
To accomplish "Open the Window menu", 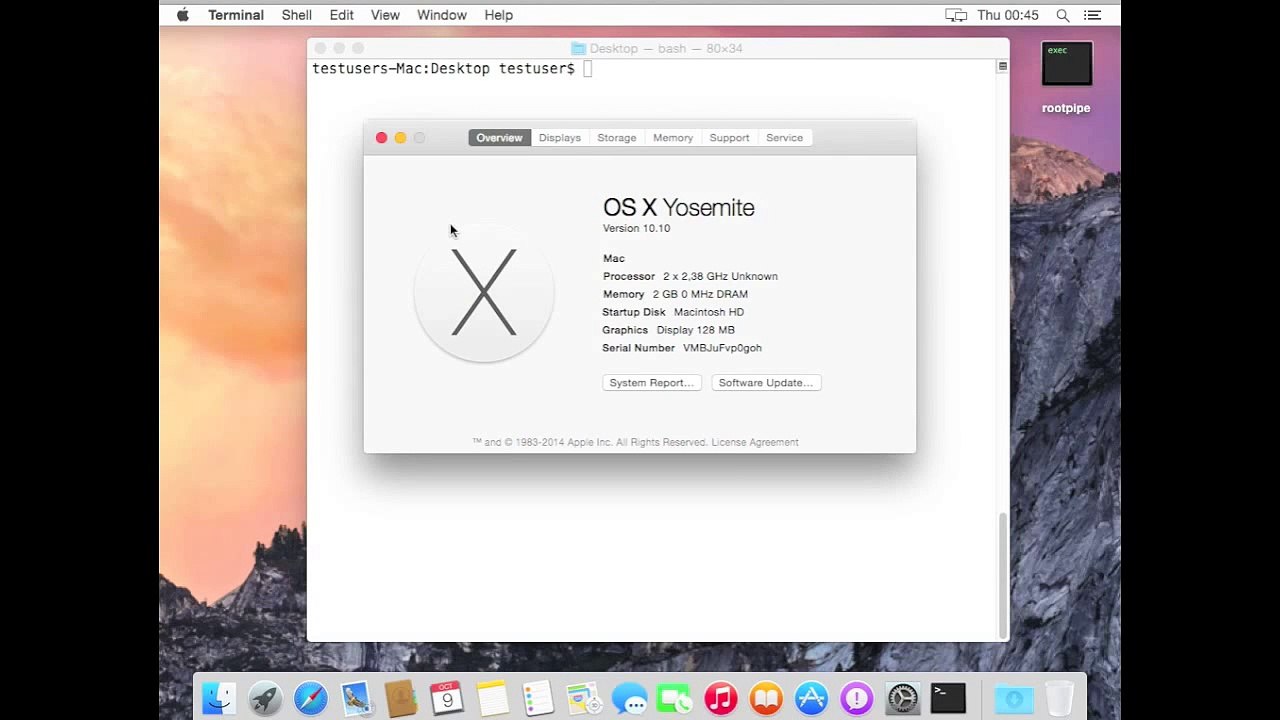I will (x=442, y=15).
